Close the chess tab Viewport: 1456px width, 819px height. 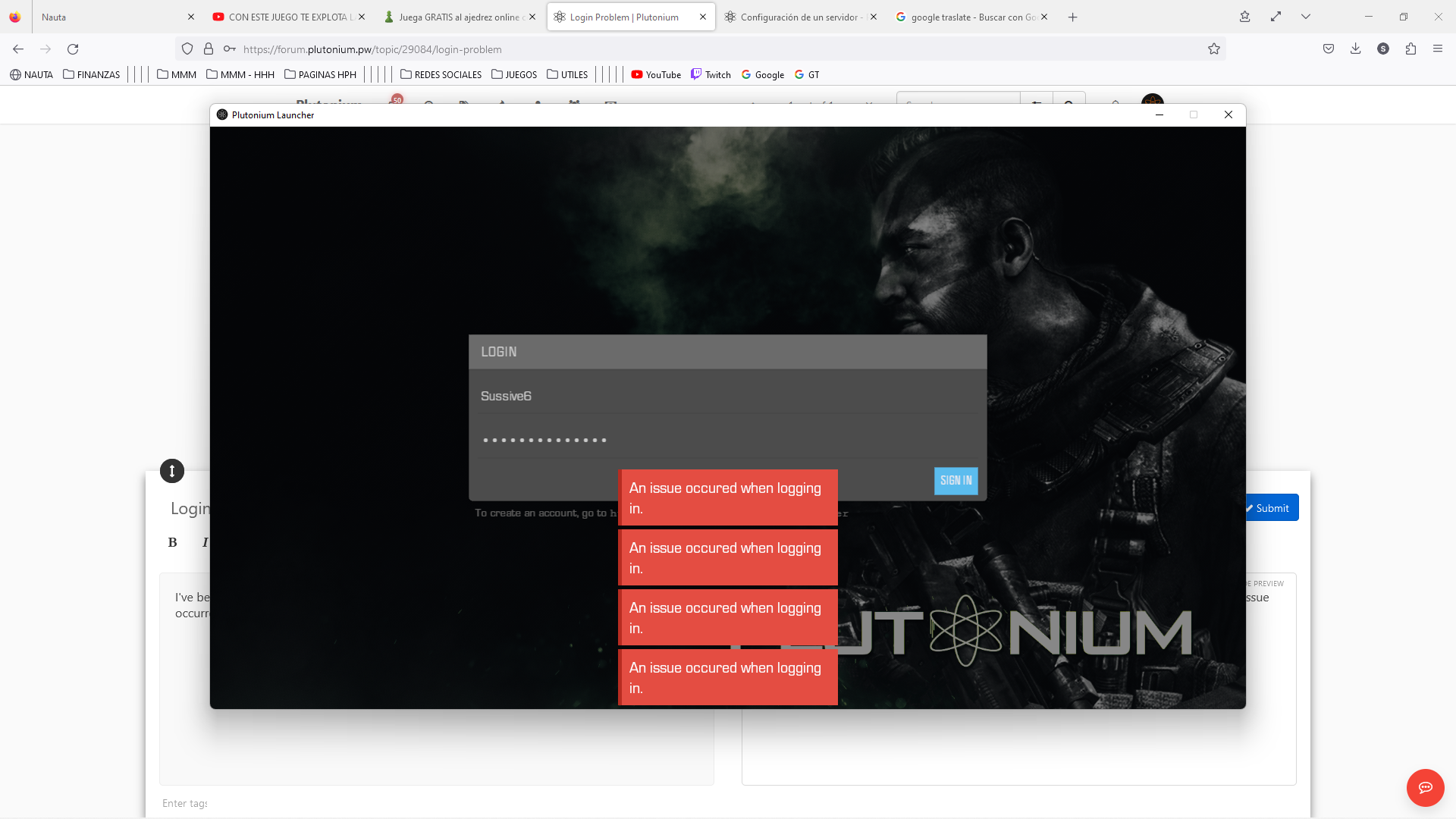tap(532, 17)
